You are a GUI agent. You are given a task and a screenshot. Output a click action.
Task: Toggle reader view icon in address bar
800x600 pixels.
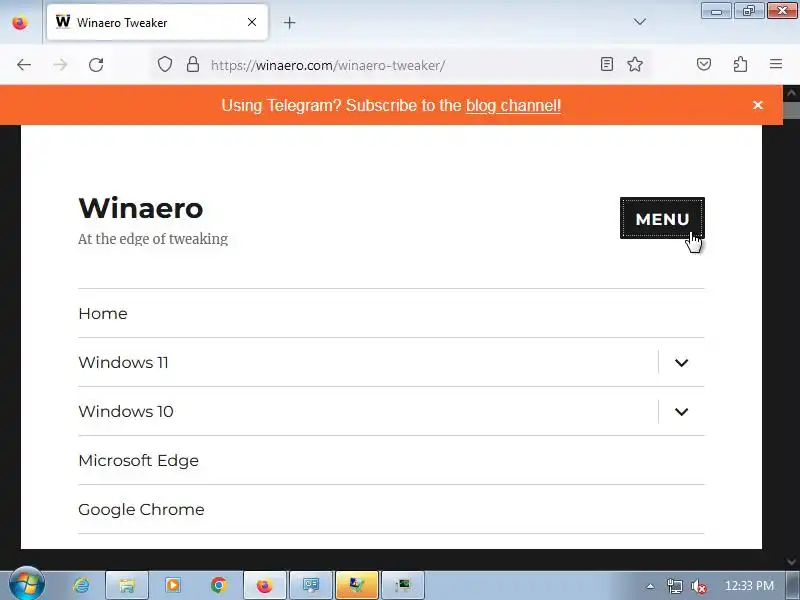pos(607,64)
